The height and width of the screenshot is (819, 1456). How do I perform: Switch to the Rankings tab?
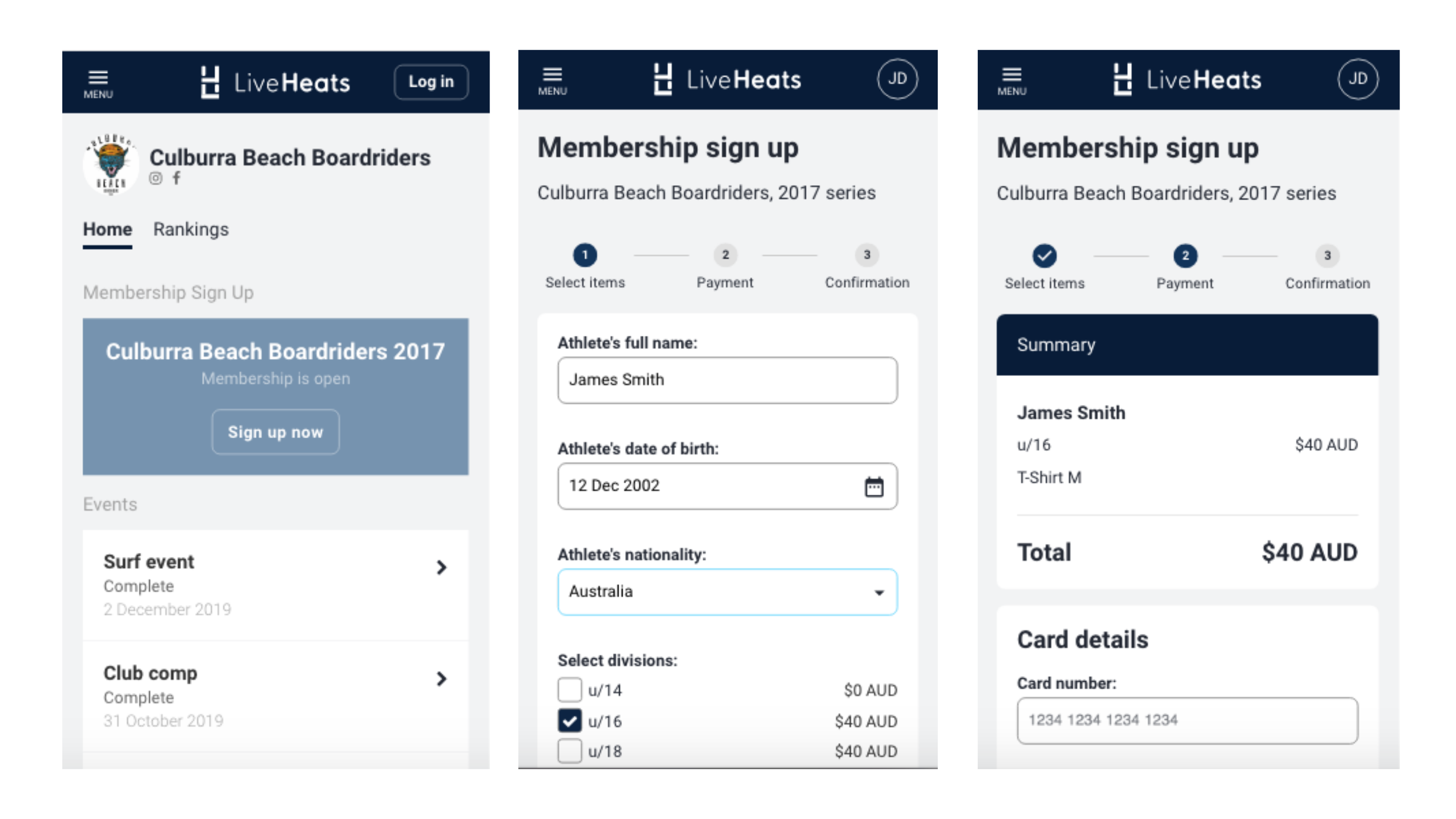(x=191, y=229)
